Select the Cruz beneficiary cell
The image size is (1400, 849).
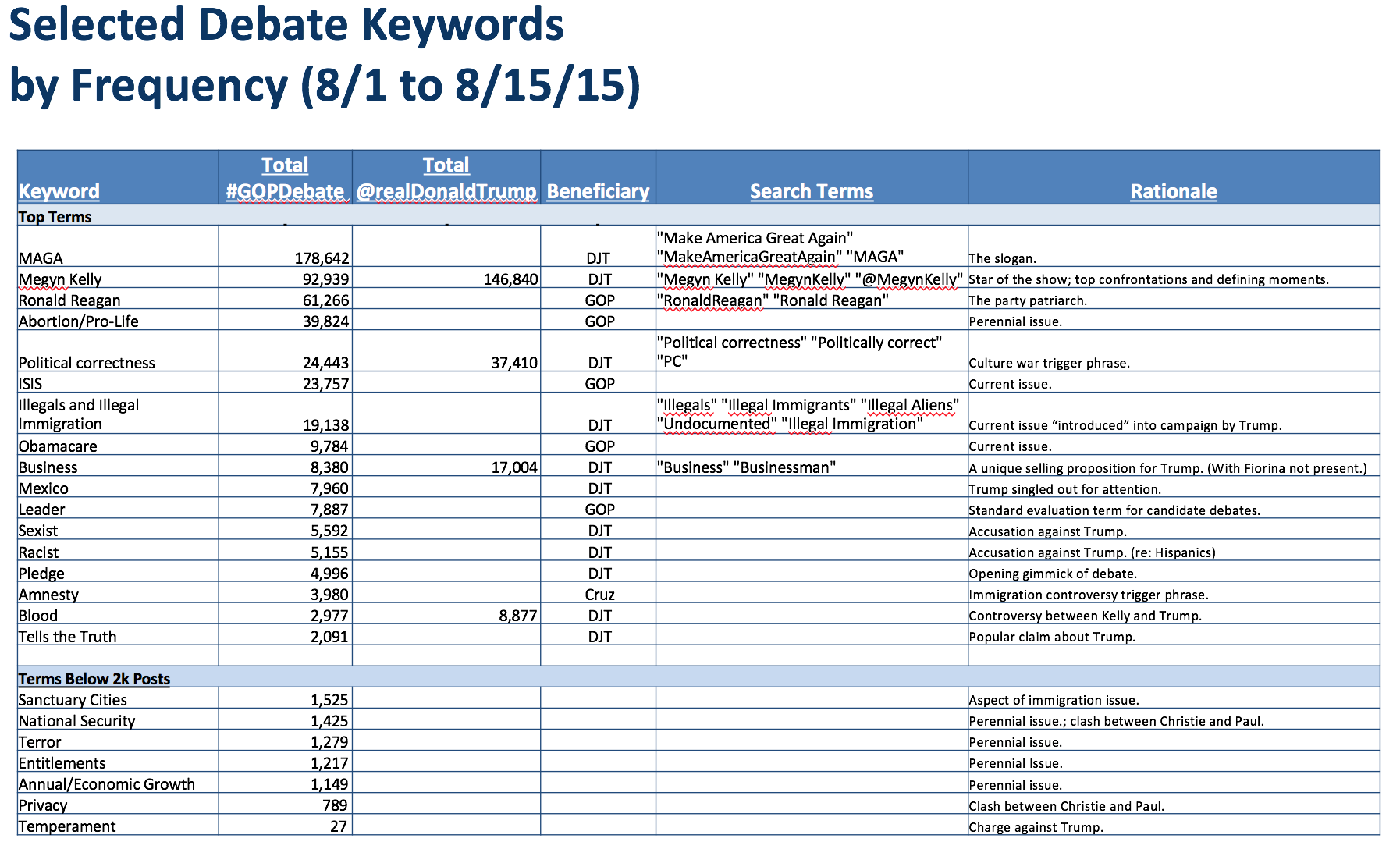click(599, 594)
